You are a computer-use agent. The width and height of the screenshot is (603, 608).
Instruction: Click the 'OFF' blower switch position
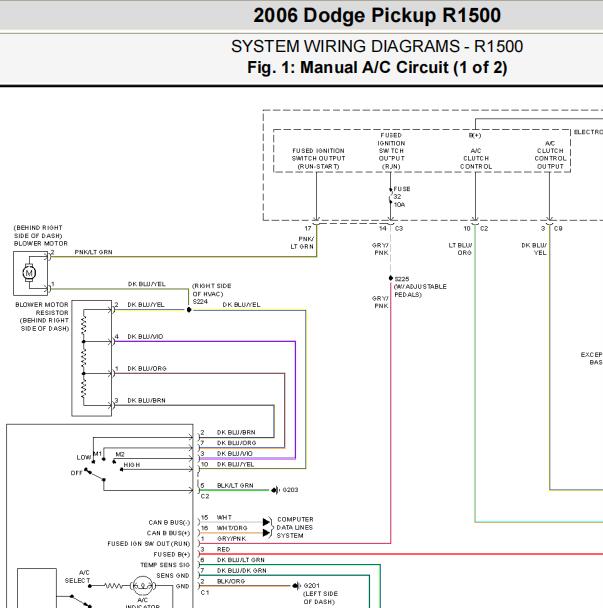tap(76, 473)
